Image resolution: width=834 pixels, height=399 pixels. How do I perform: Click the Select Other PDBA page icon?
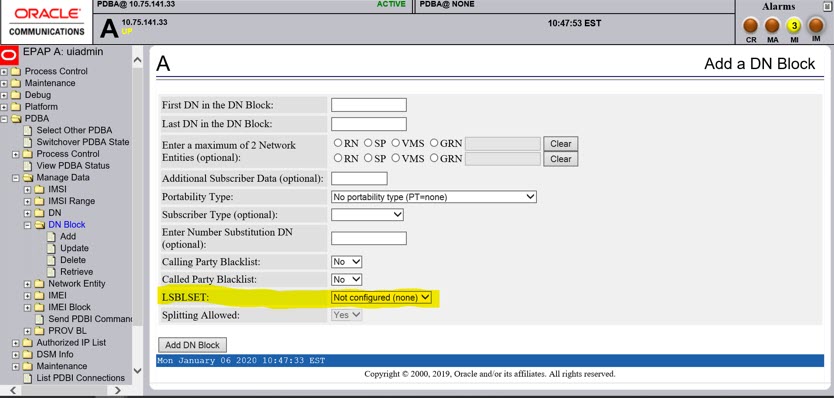pyautogui.click(x=28, y=130)
